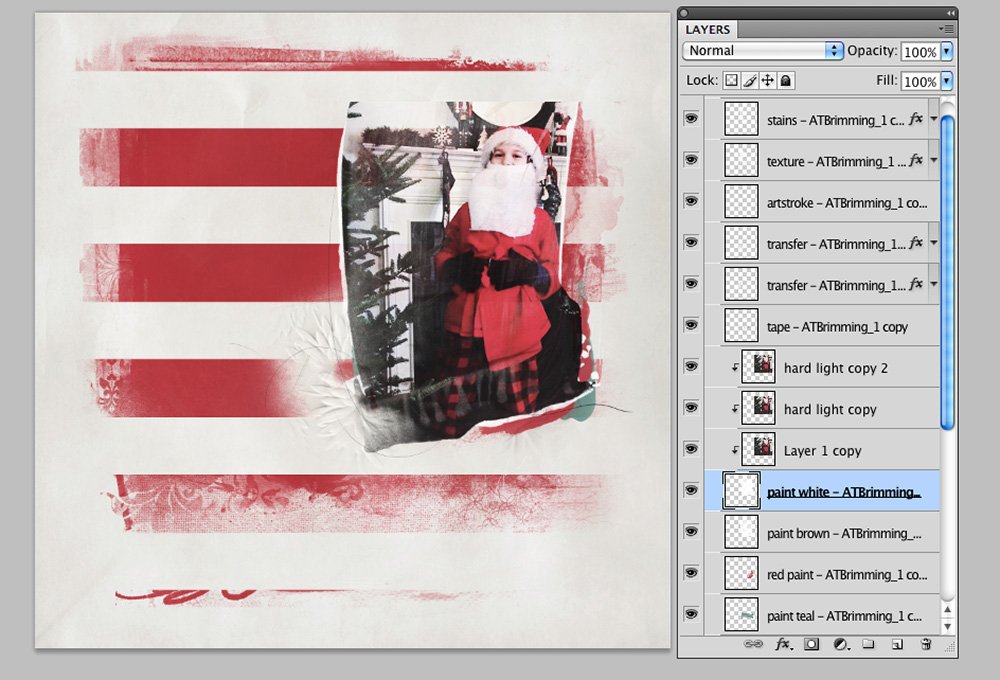Click the Fill value field
Image resolution: width=1000 pixels, height=680 pixels.
[920, 82]
